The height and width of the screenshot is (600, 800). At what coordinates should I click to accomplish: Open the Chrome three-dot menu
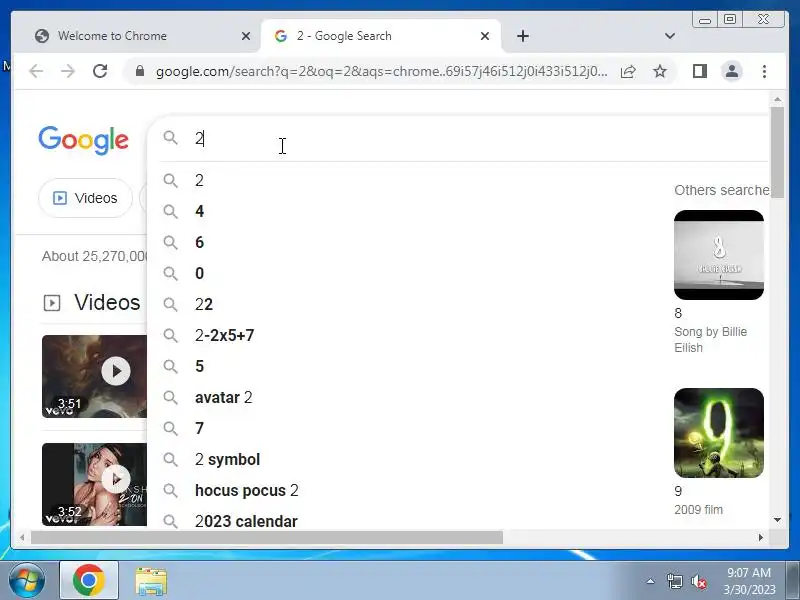764,71
